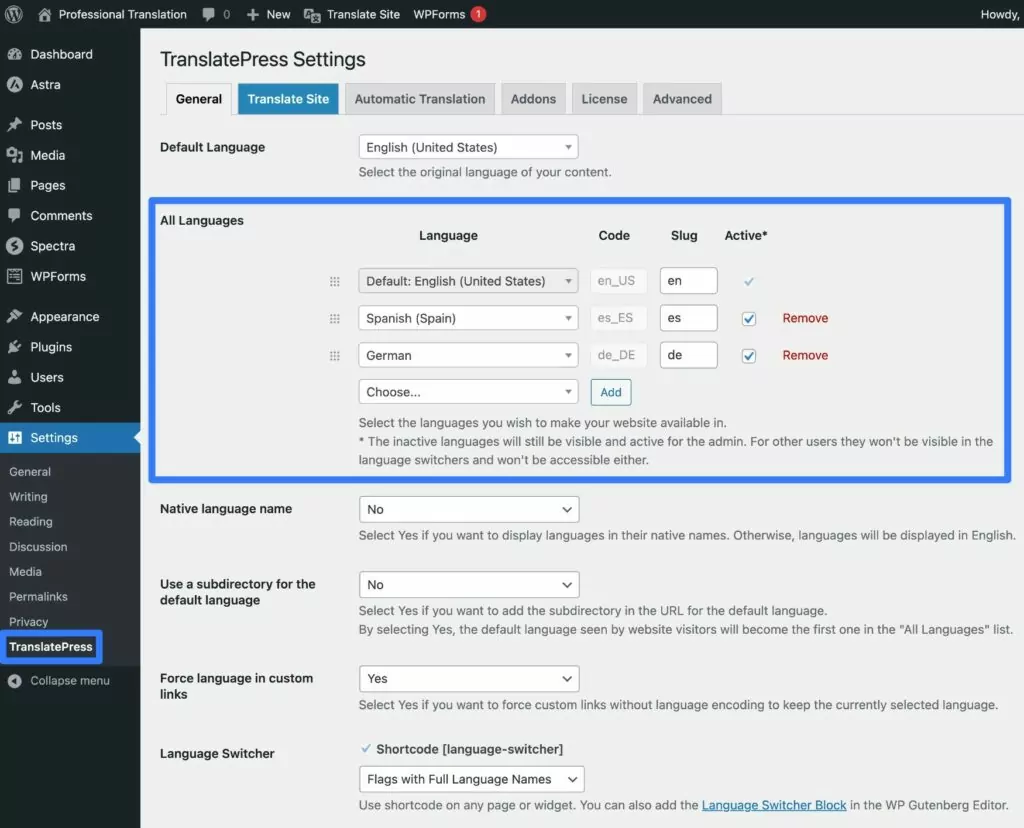Click the Appearance brush icon
1024x828 pixels.
click(x=14, y=316)
